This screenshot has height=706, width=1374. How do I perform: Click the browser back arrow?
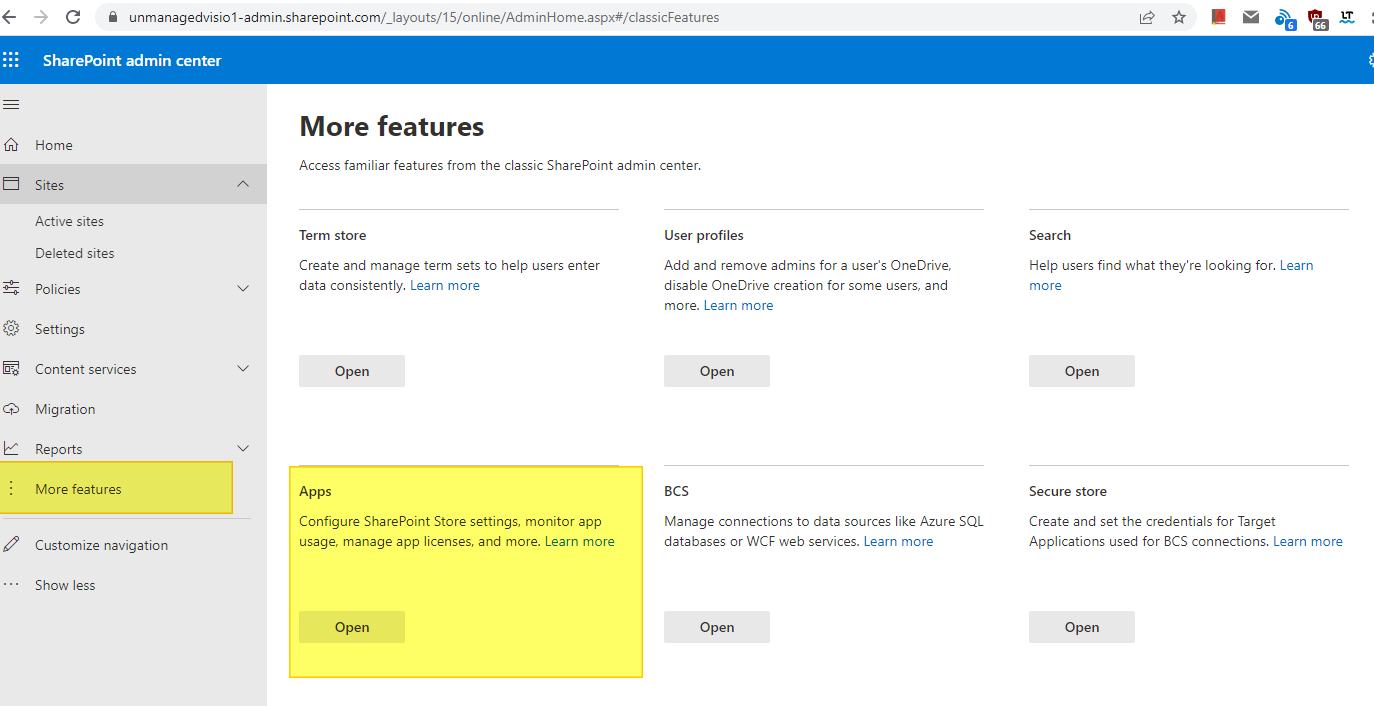11,17
